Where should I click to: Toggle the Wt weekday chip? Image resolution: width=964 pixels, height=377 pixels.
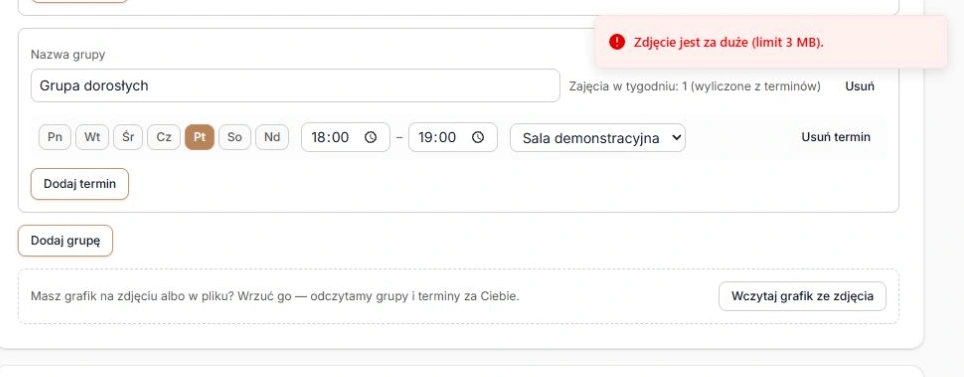point(92,137)
